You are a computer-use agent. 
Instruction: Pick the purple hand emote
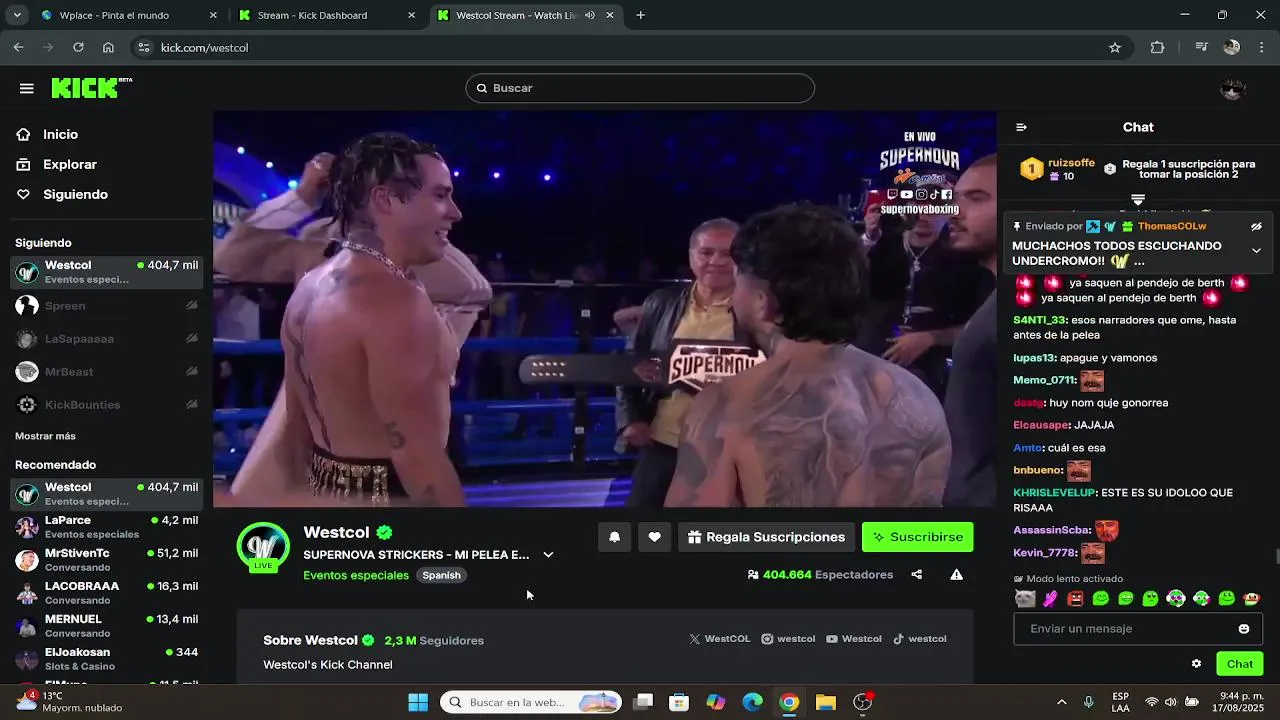point(1050,599)
